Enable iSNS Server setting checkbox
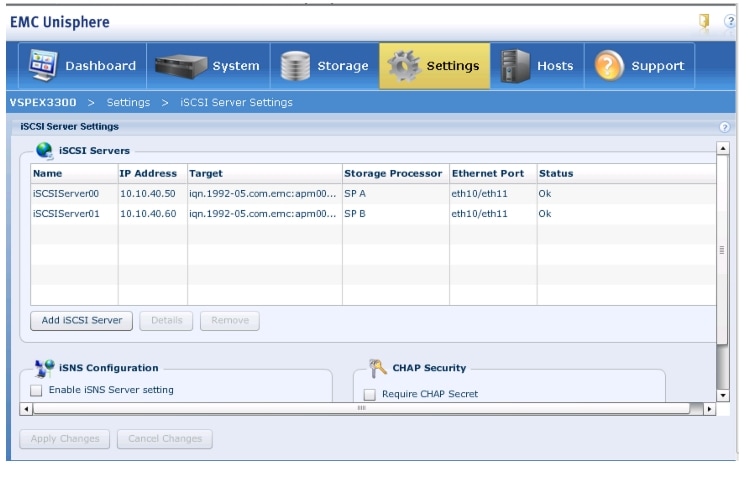Screen dimensions: 750x488 [x=36, y=390]
